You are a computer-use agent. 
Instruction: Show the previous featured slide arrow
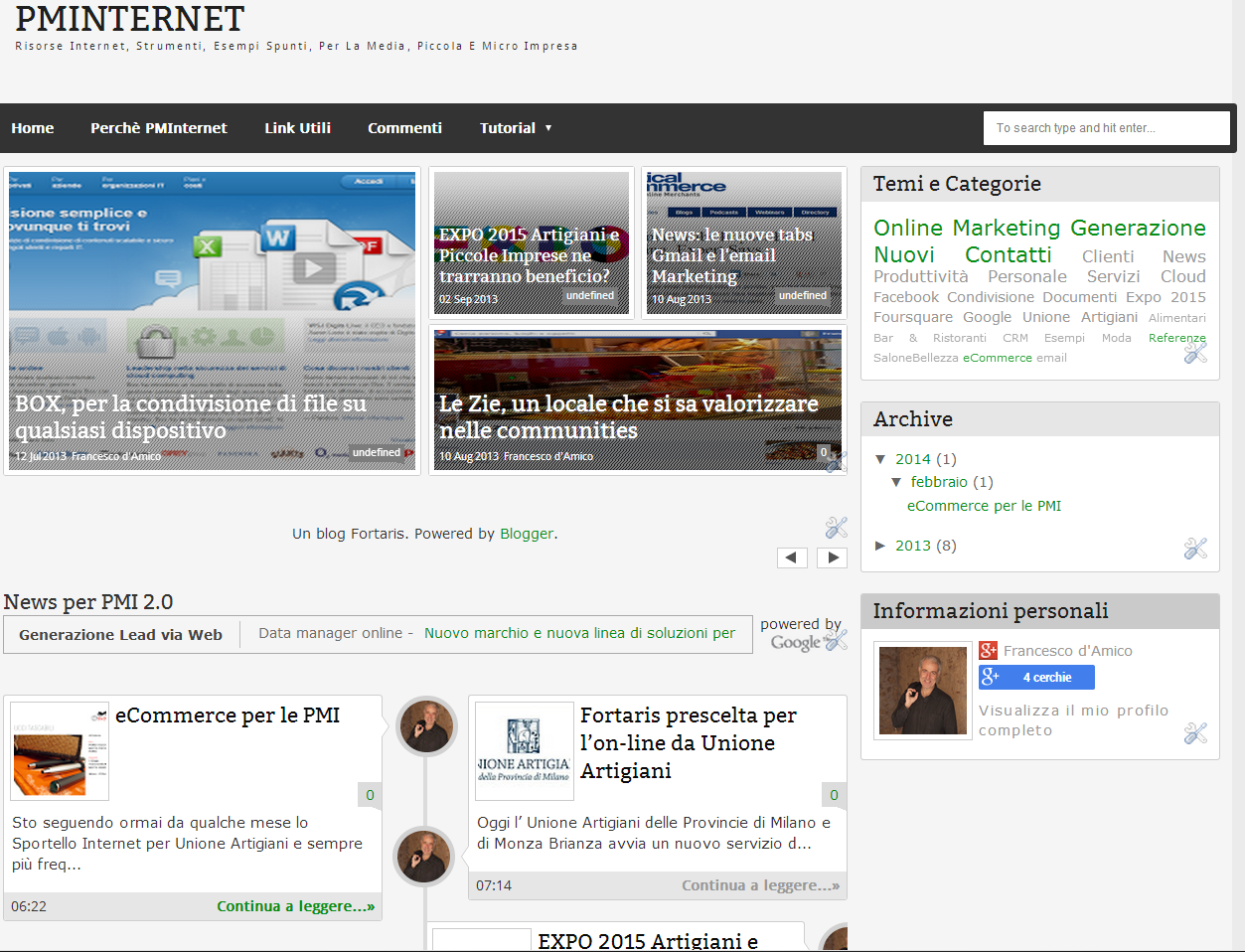point(792,557)
